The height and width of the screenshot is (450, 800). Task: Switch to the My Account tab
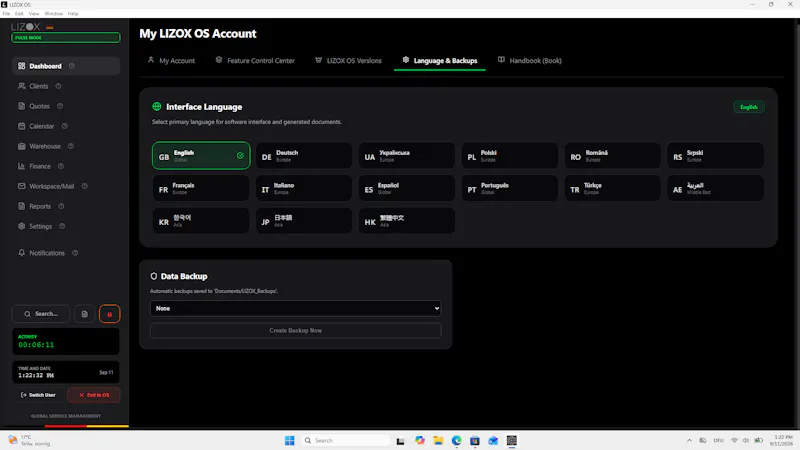coord(171,60)
